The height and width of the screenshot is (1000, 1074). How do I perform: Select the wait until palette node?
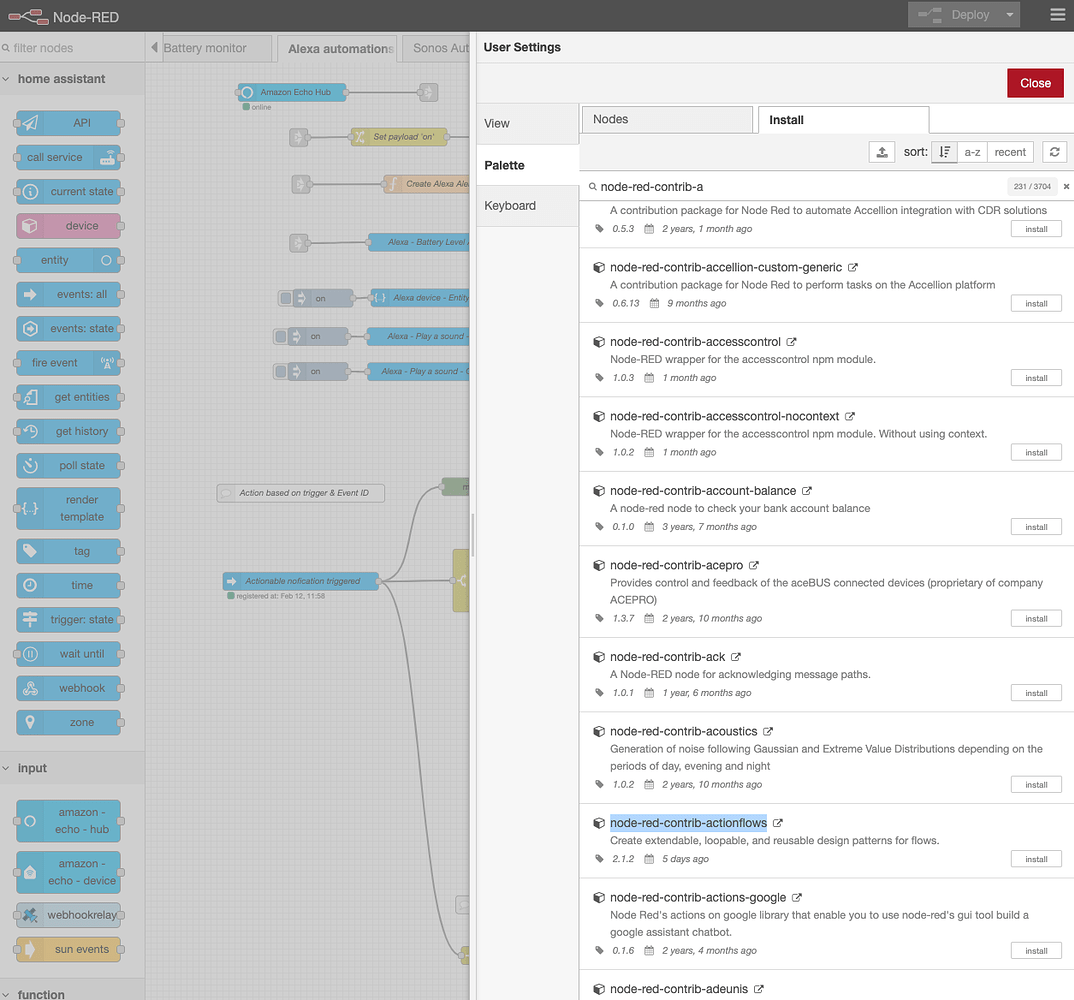click(68, 654)
